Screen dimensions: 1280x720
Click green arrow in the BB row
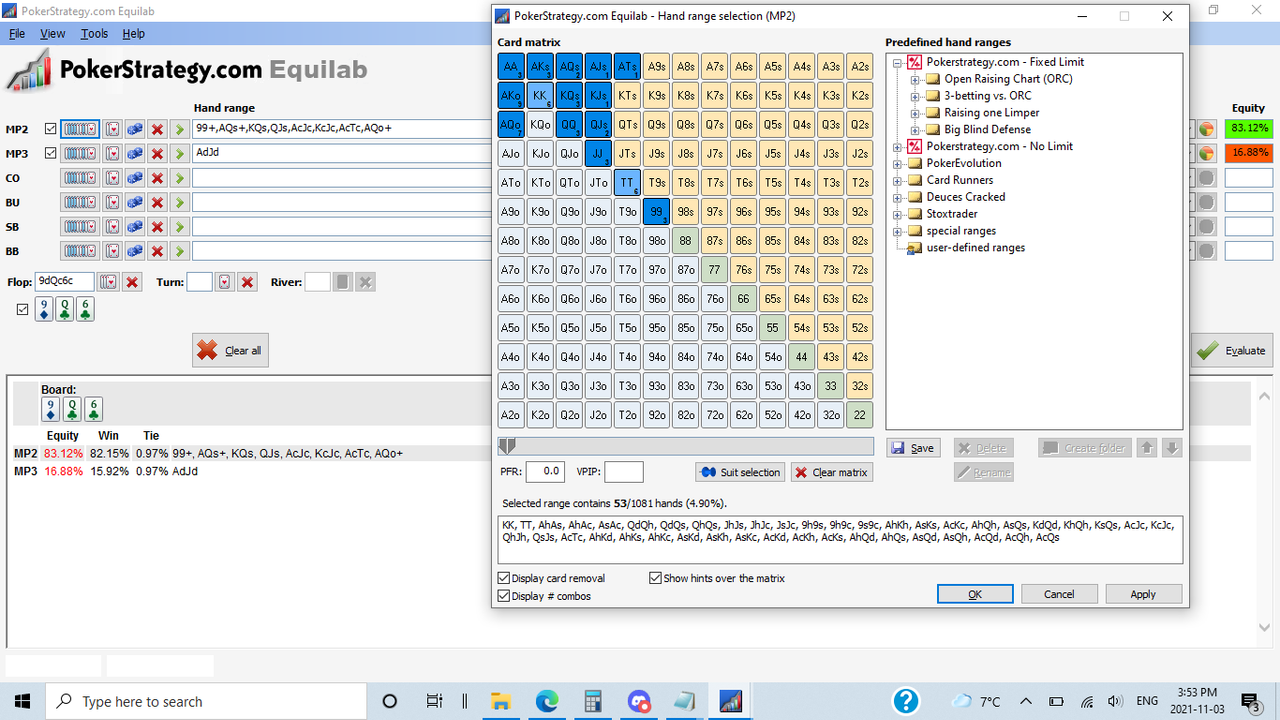point(178,250)
